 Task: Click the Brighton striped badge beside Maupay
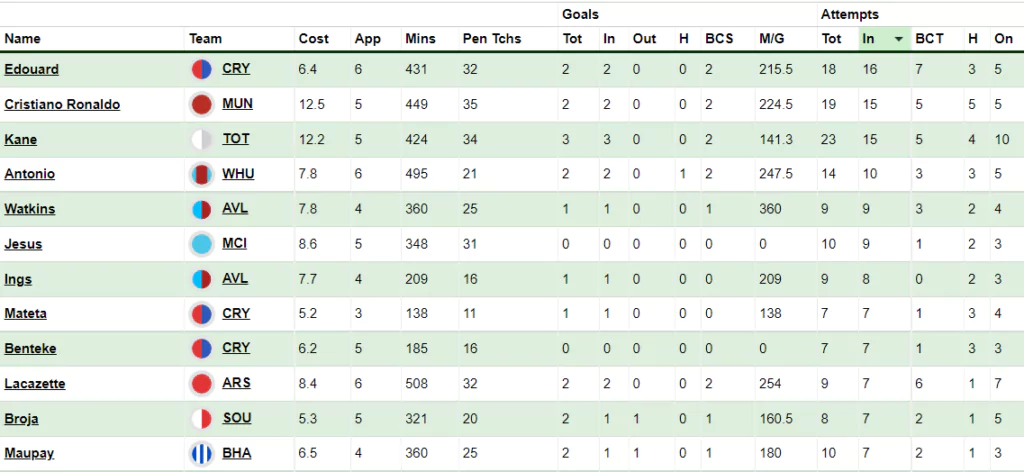coord(201,454)
